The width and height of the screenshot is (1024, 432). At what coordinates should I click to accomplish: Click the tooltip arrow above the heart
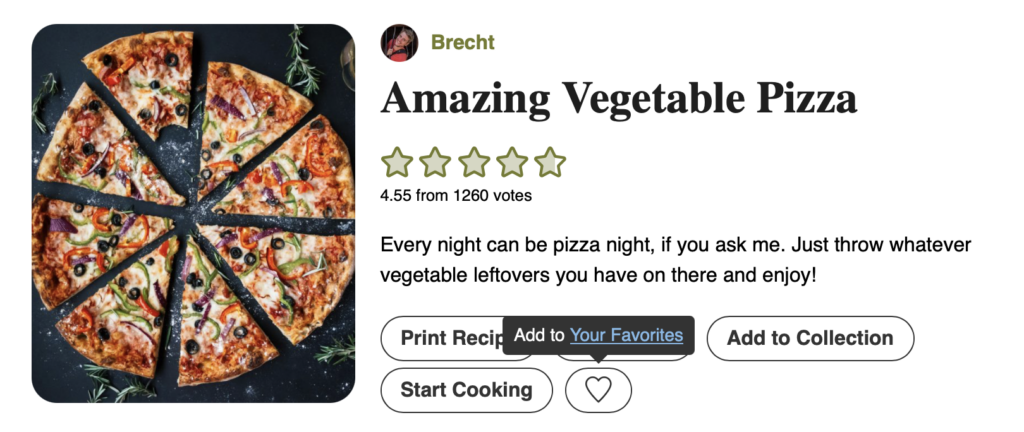[x=598, y=358]
